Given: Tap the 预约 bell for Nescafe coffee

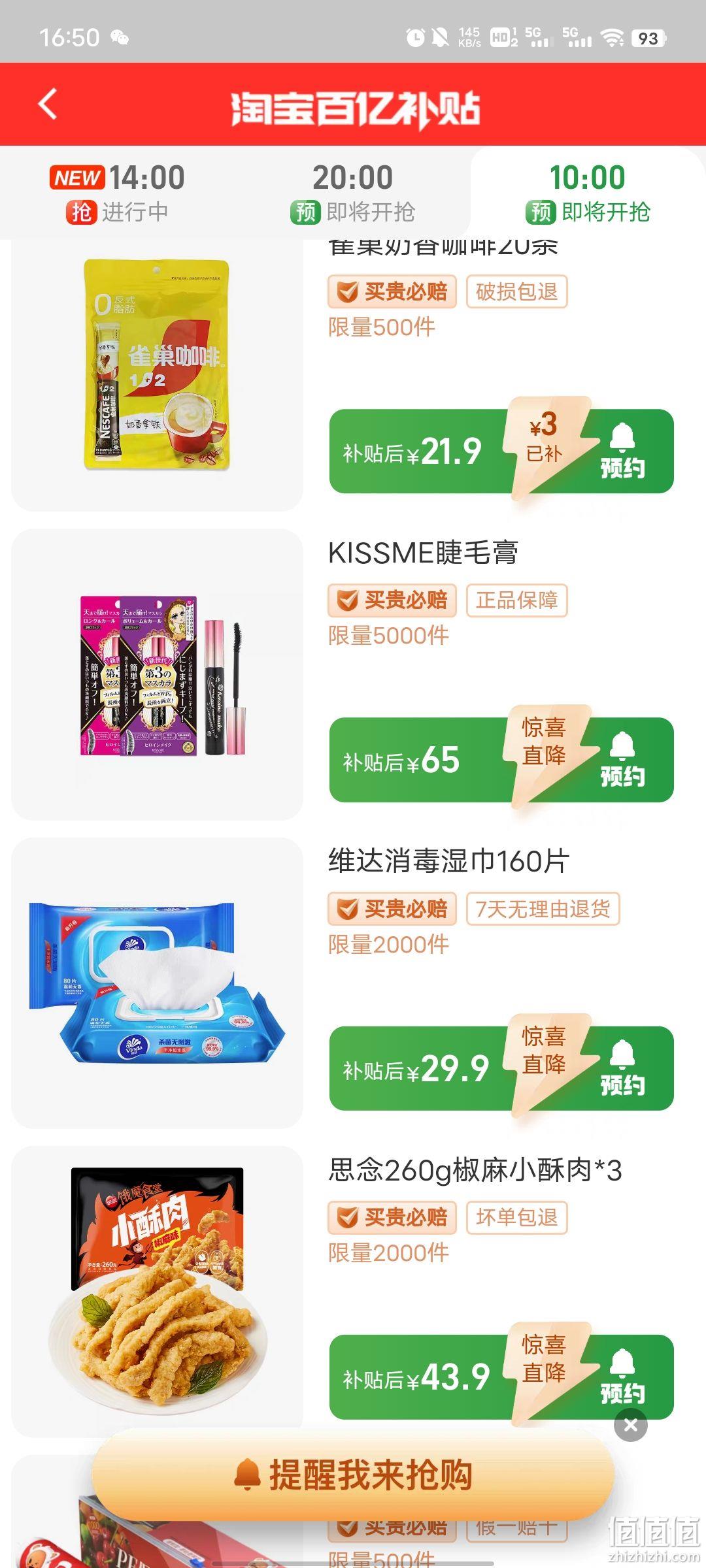Looking at the screenshot, I should 622,451.
